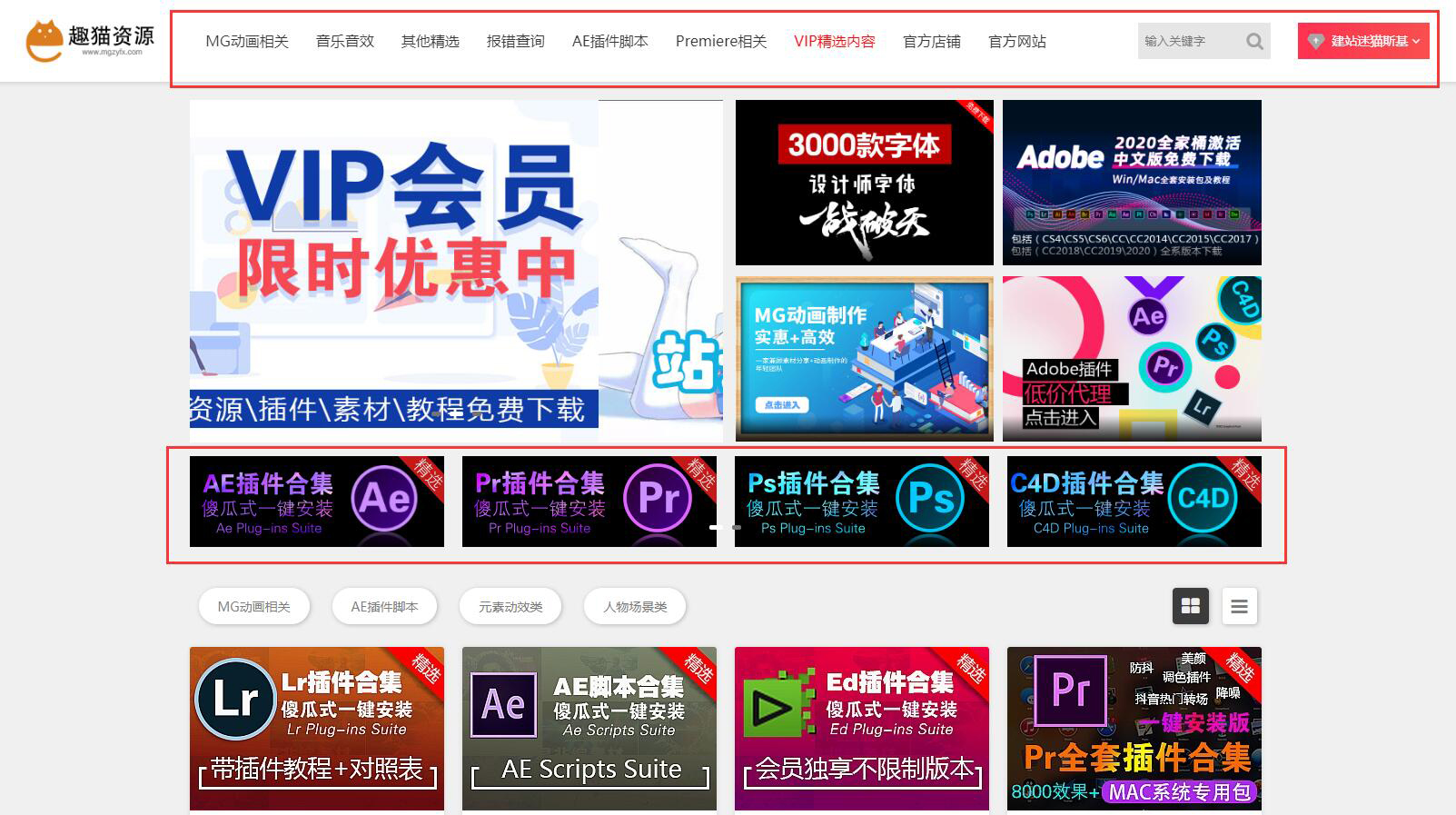Filter by 人物场景类 tag
Screen dimensions: 1456x815
(x=635, y=607)
